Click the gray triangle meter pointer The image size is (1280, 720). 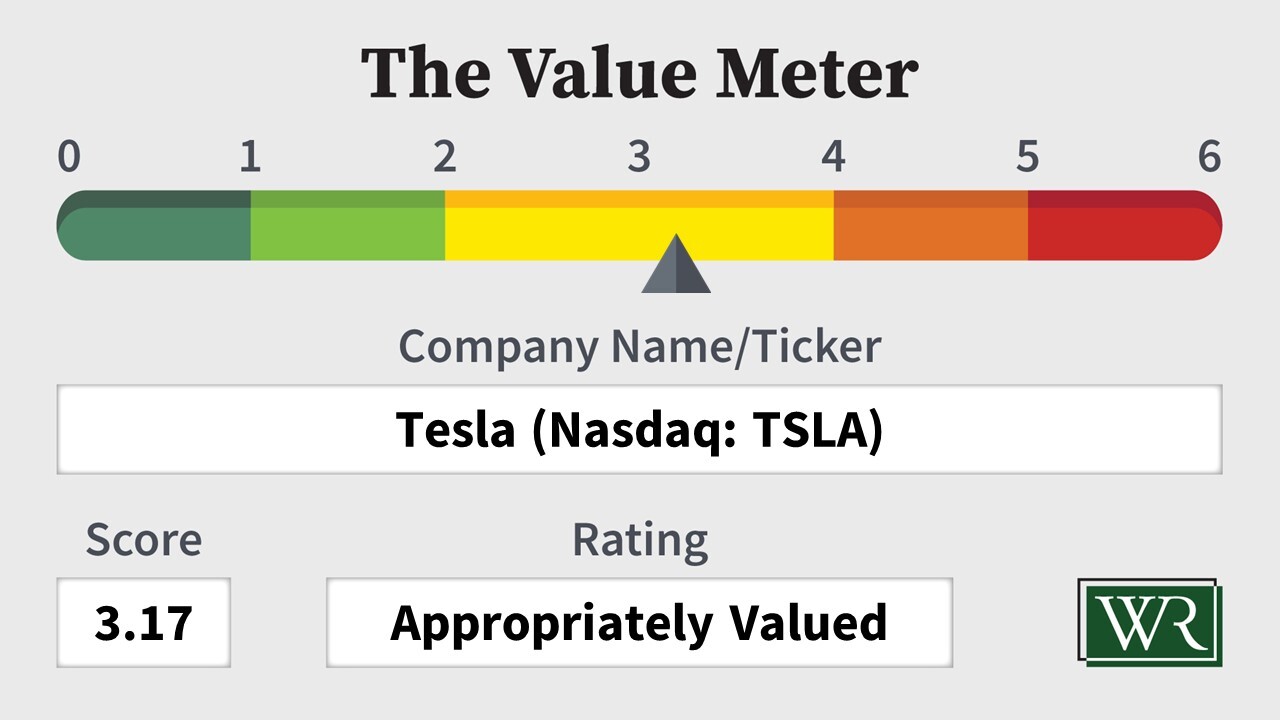pos(676,267)
